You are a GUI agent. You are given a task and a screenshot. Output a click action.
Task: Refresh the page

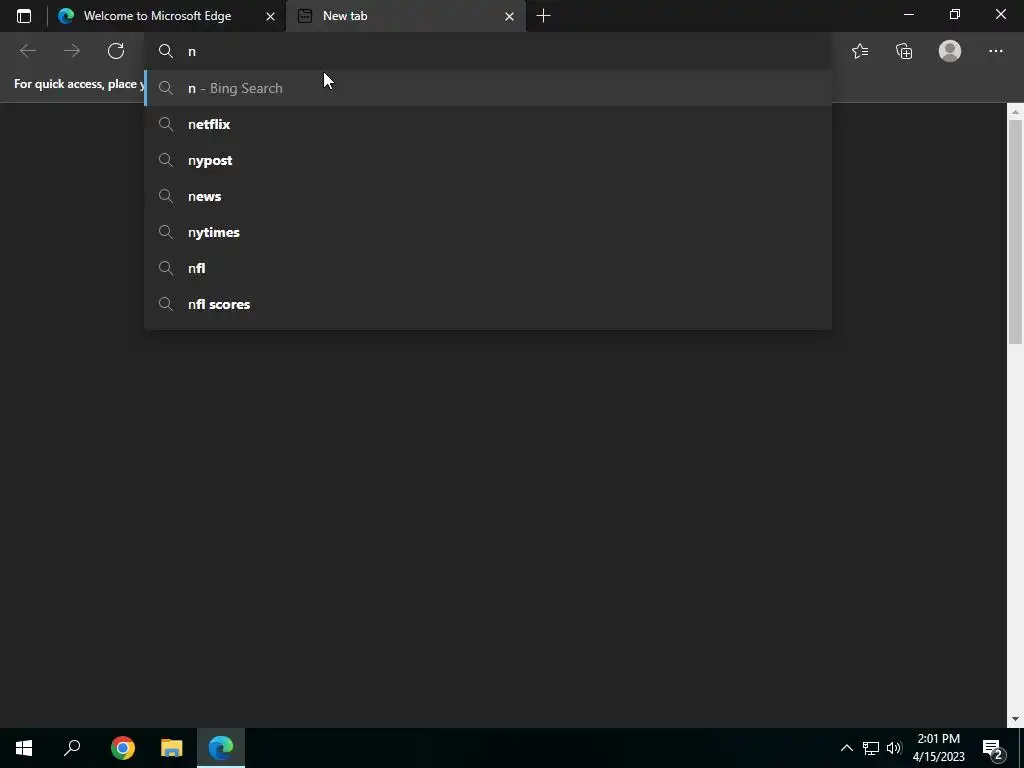coord(116,51)
